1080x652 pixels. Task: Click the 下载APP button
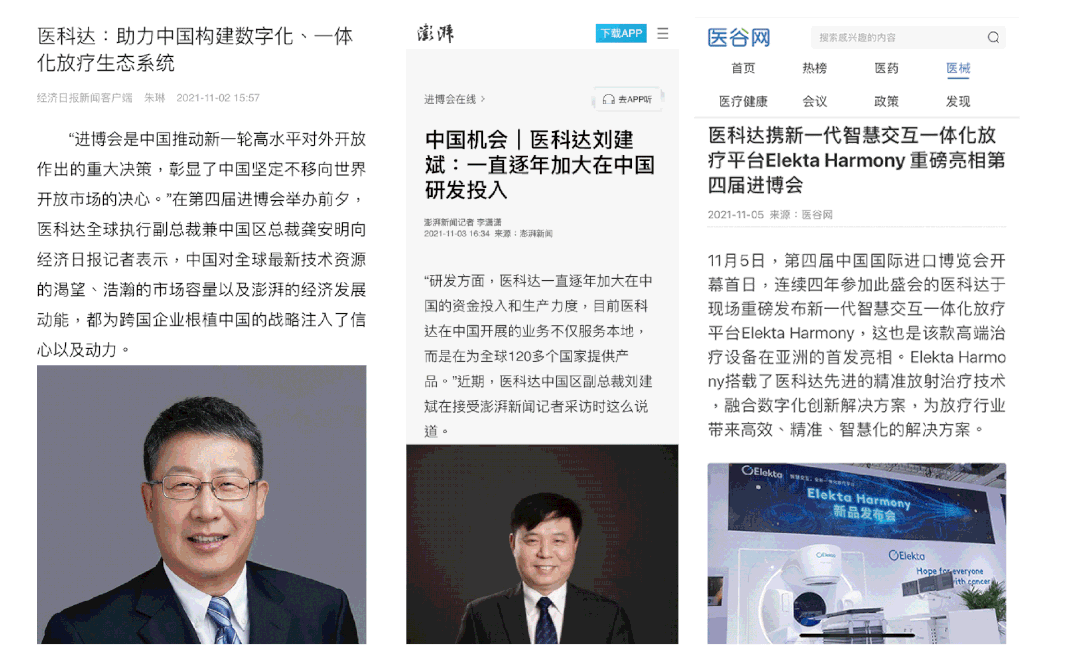click(x=621, y=33)
